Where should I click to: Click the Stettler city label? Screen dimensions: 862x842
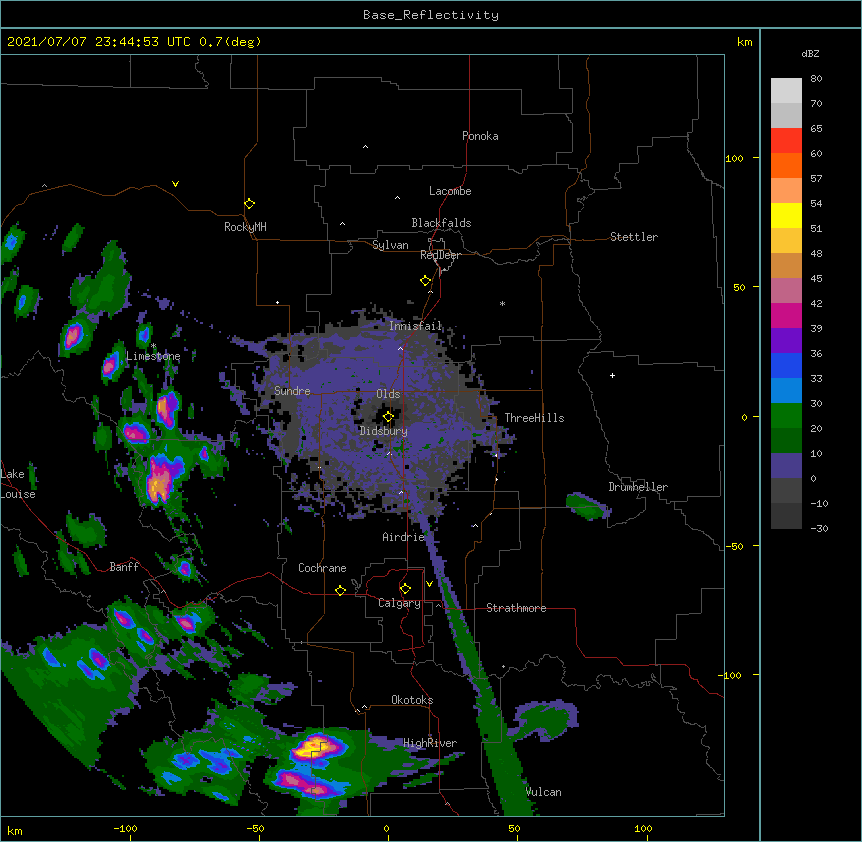point(633,237)
